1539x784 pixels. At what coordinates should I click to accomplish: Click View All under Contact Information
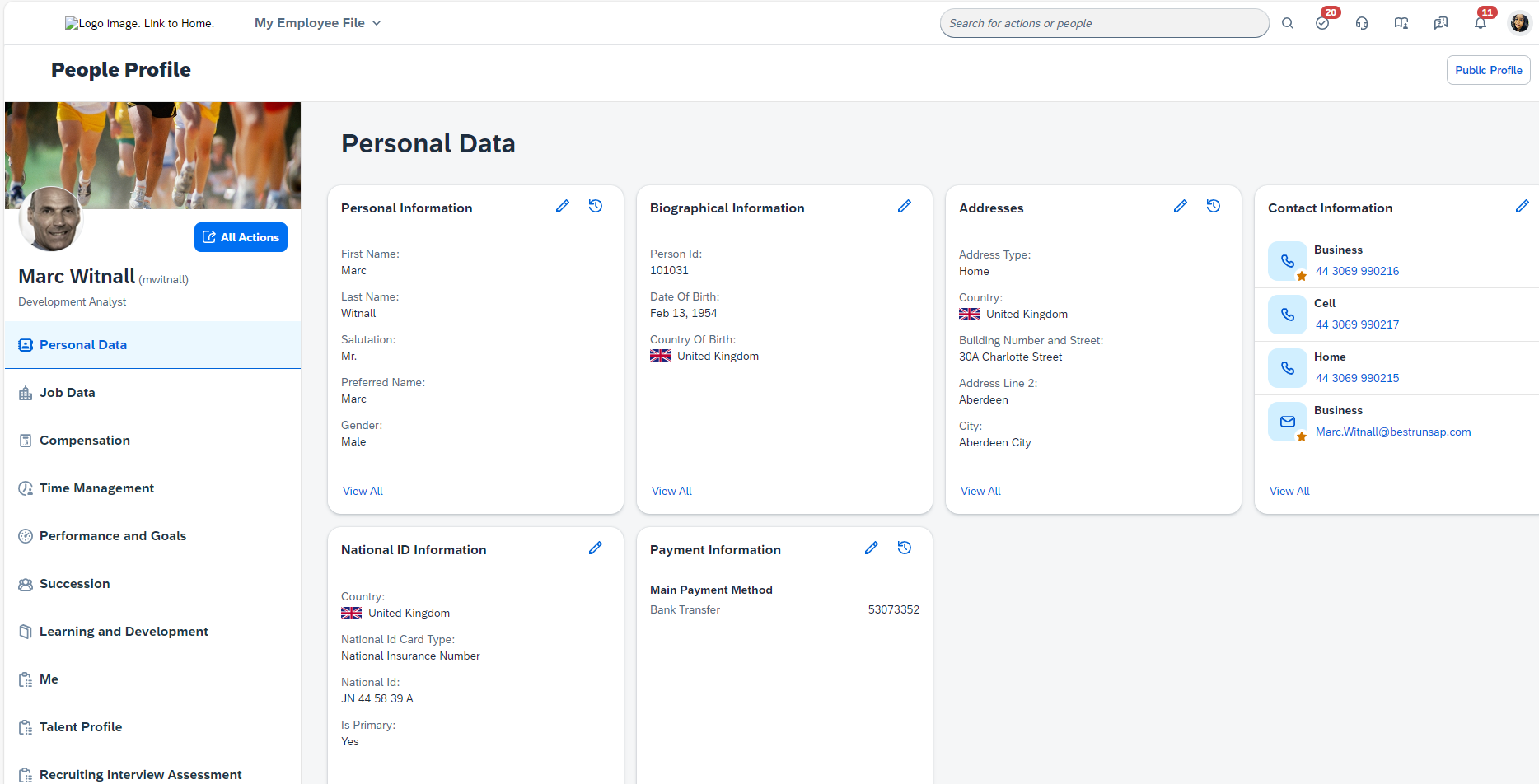[1289, 491]
